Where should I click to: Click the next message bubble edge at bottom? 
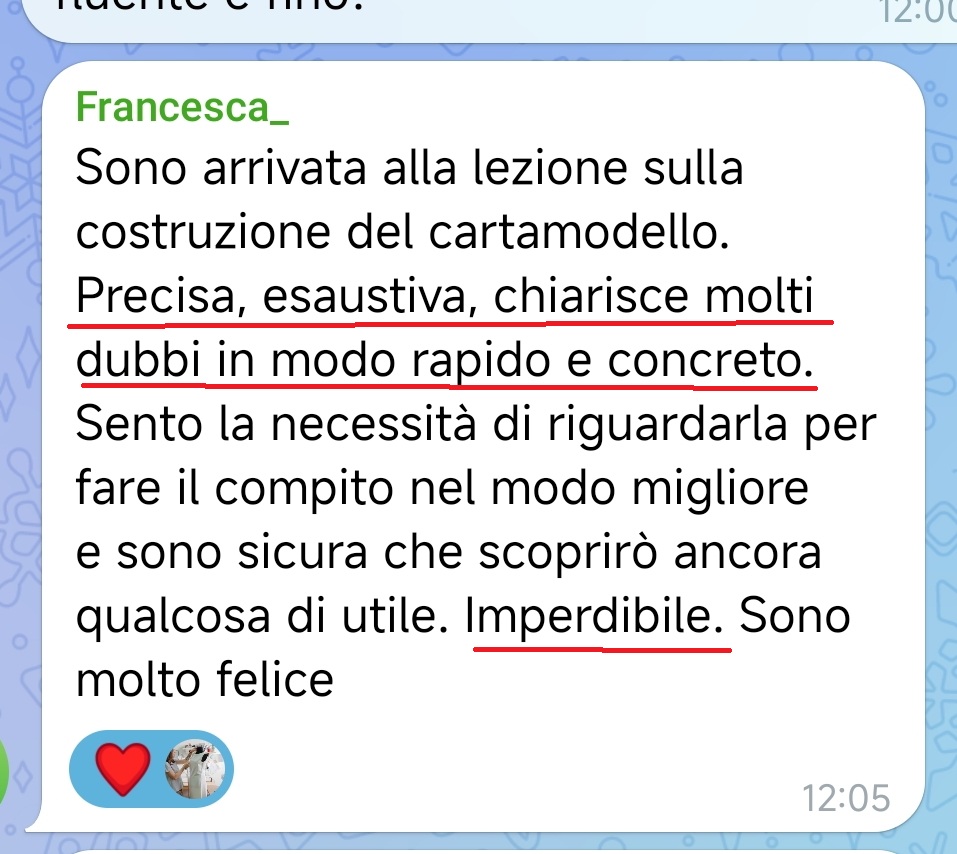[488, 851]
